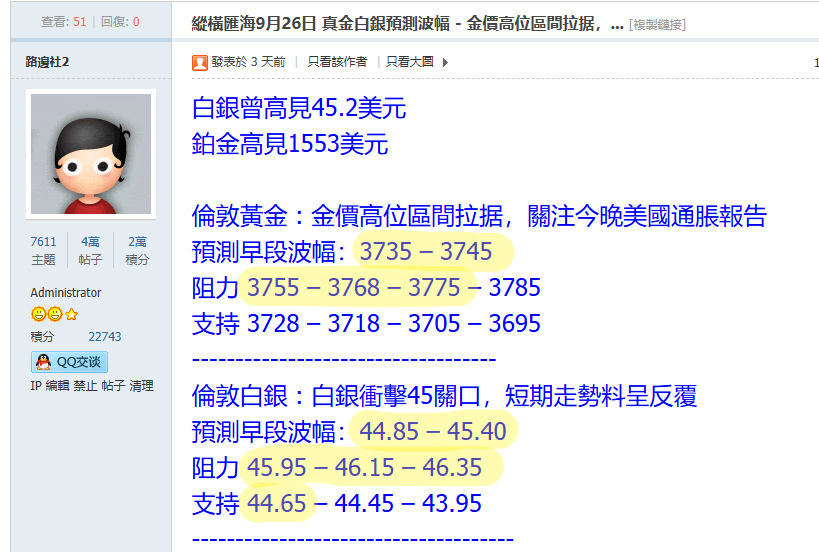Screen dimensions: 819x552
Task: Switch to 只看大圖 view
Action: pos(410,62)
